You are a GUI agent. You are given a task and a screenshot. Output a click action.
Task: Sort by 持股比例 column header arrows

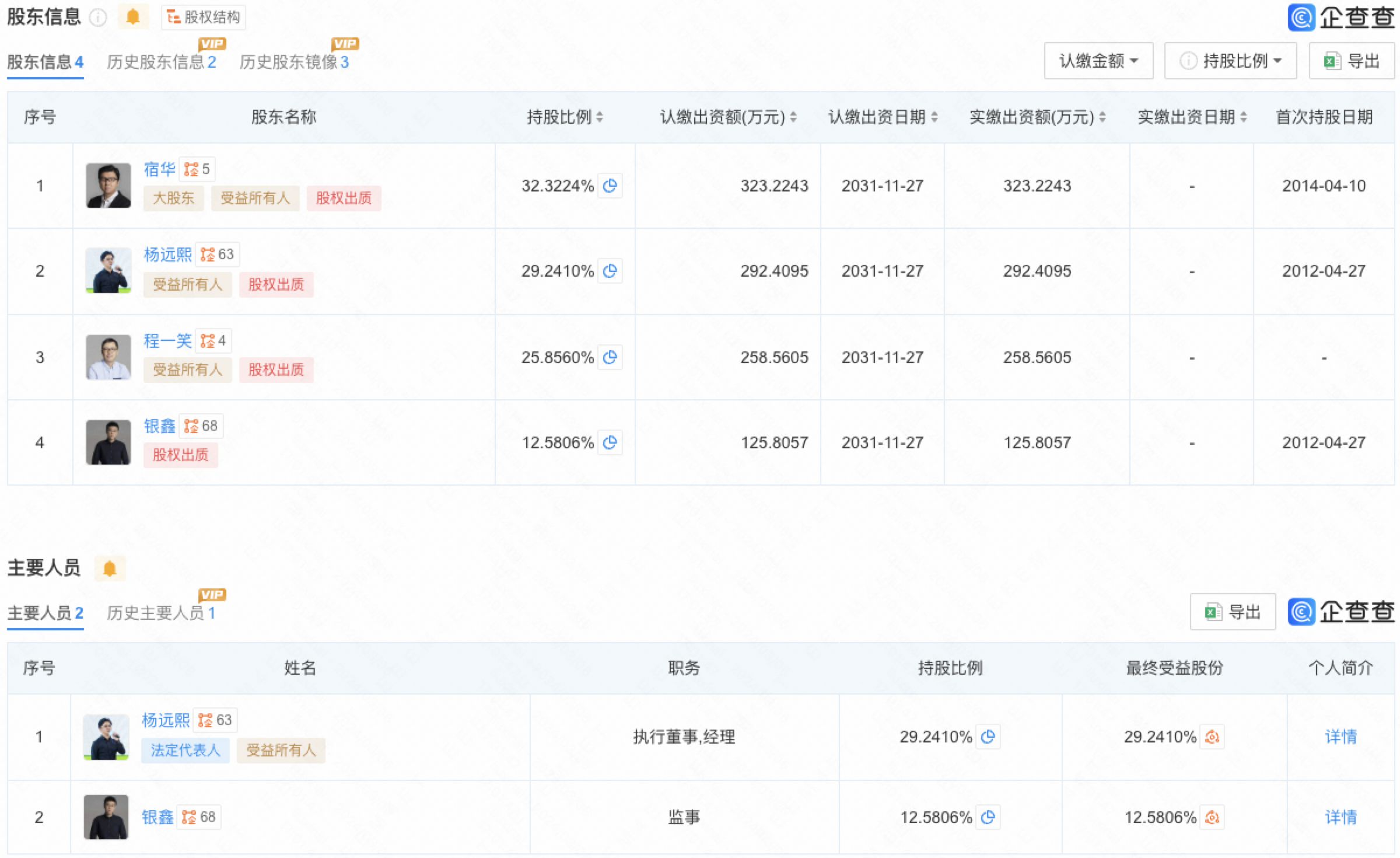pyautogui.click(x=600, y=117)
